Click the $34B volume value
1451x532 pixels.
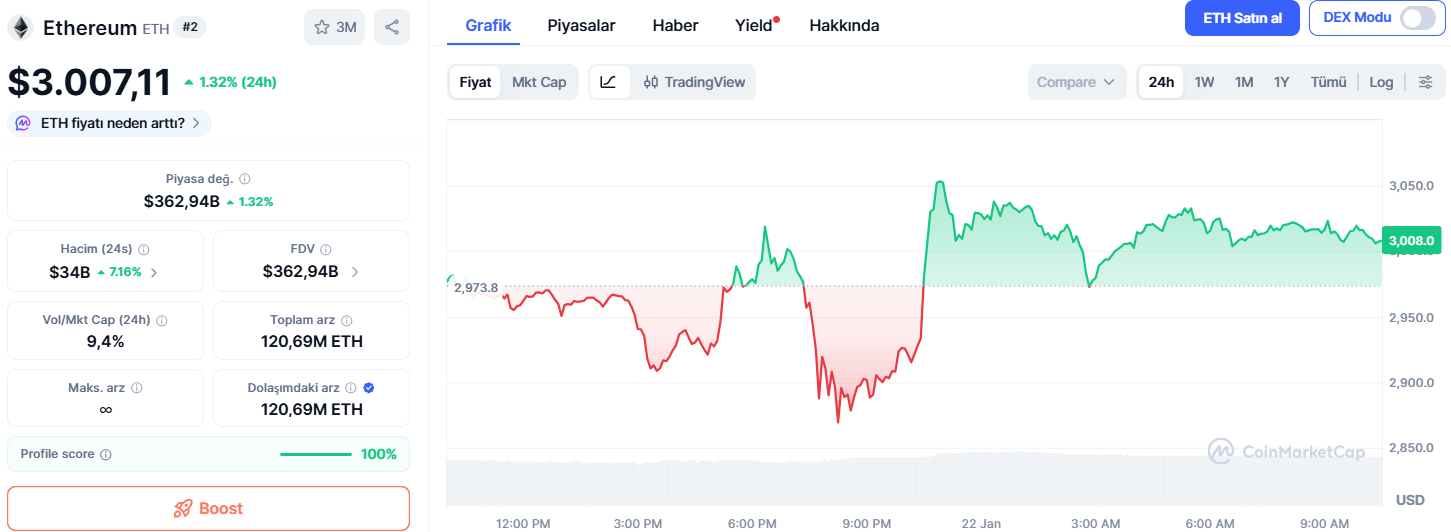coord(69,271)
